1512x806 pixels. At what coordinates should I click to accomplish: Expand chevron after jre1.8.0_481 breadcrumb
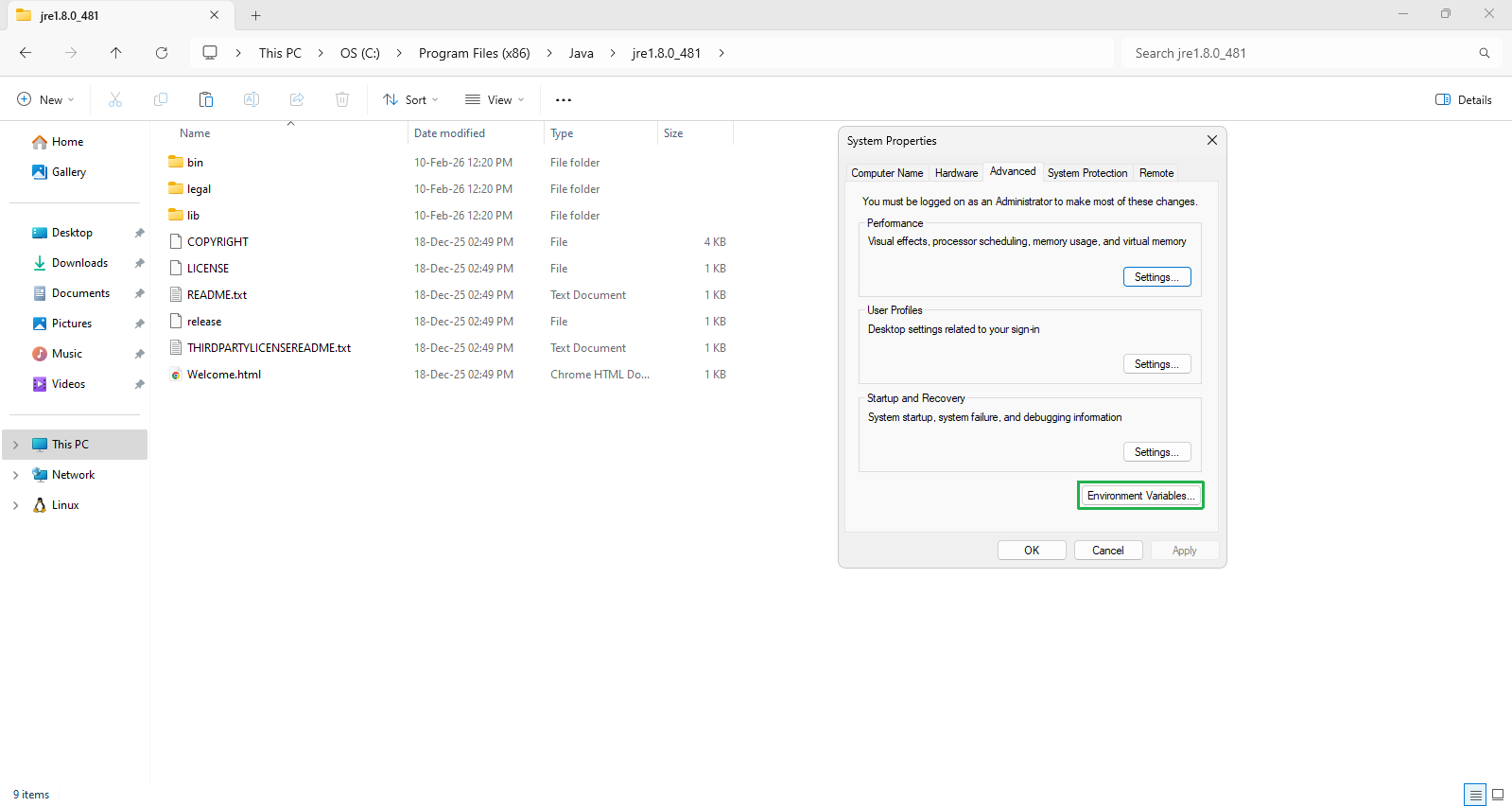tap(721, 53)
